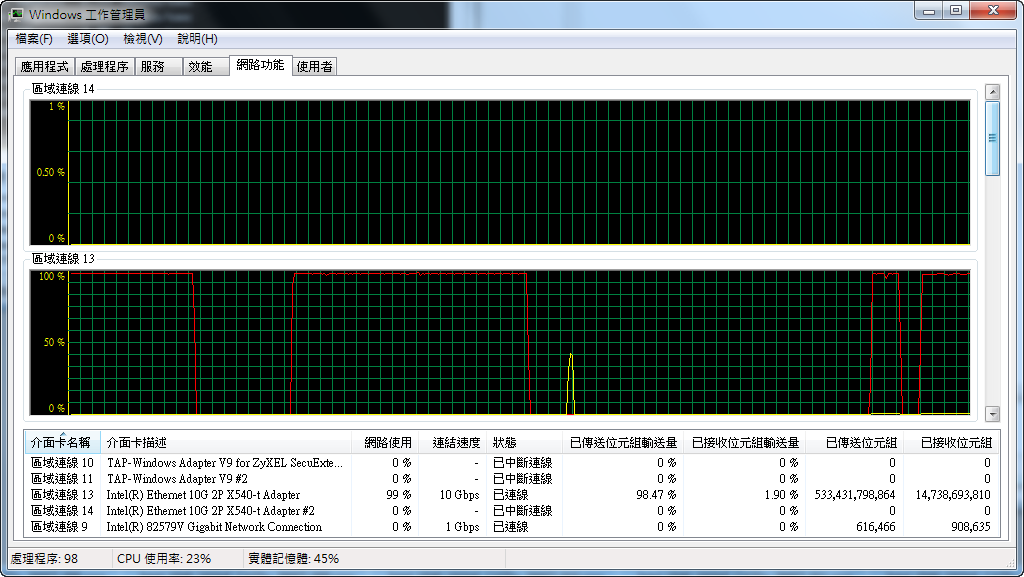Click the 99 % network usage cell

click(x=398, y=495)
